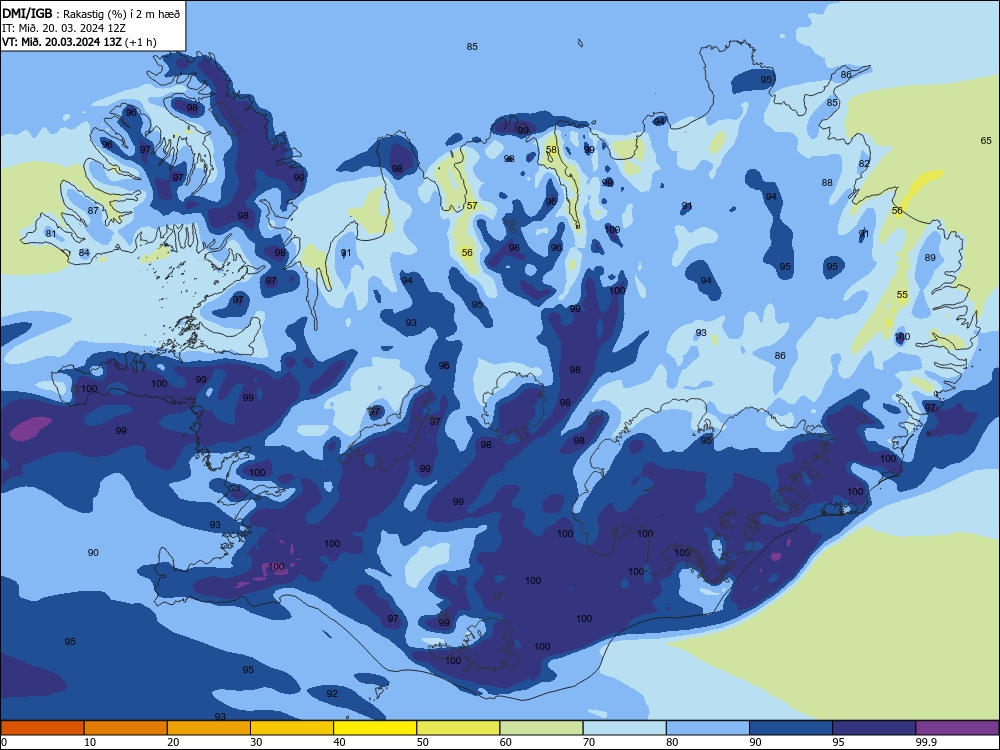
Task: Choose the 90–95 dark blue legend swatch
Action: coord(791,728)
